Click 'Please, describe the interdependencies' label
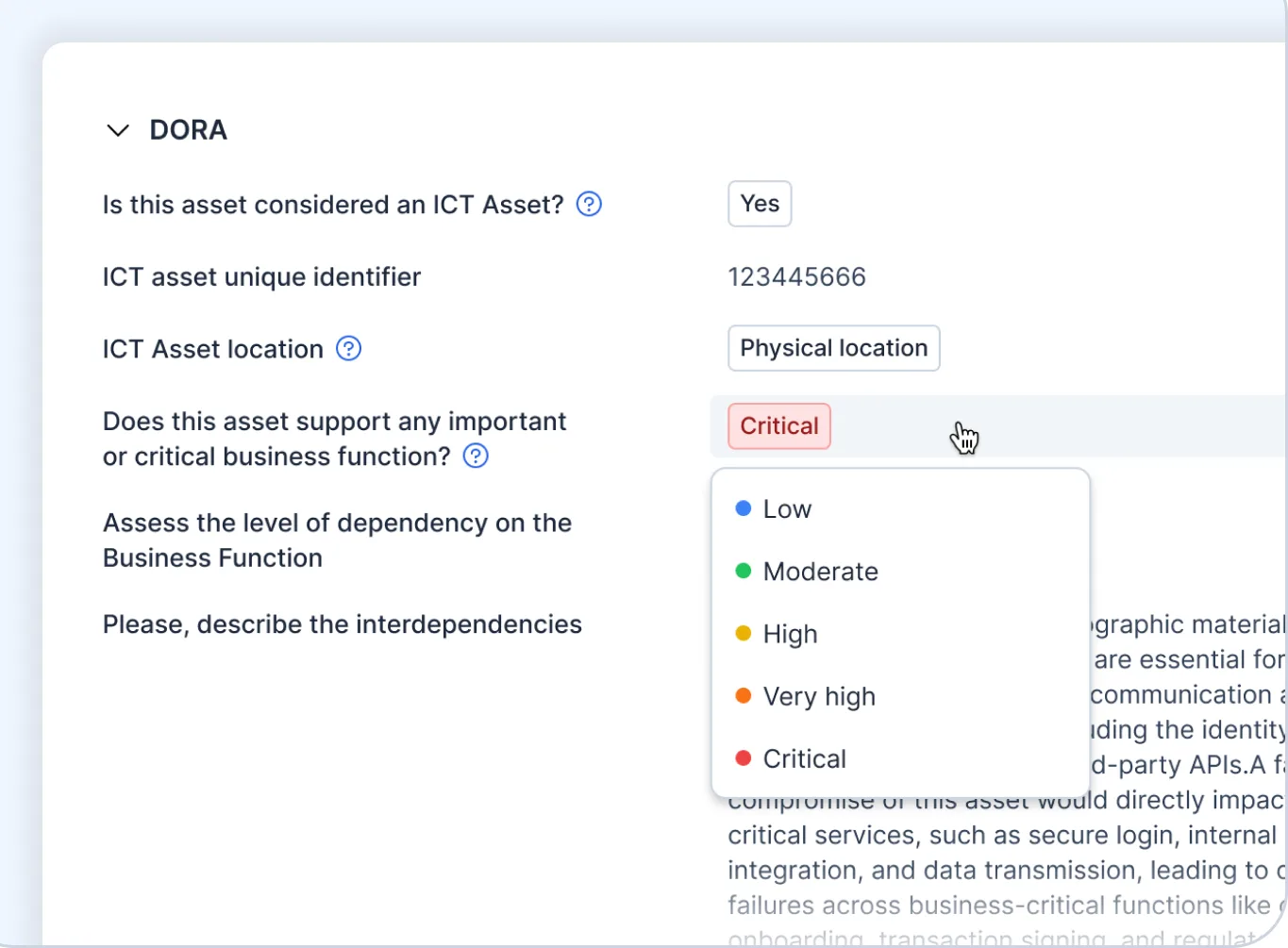1288x948 pixels. 343,624
